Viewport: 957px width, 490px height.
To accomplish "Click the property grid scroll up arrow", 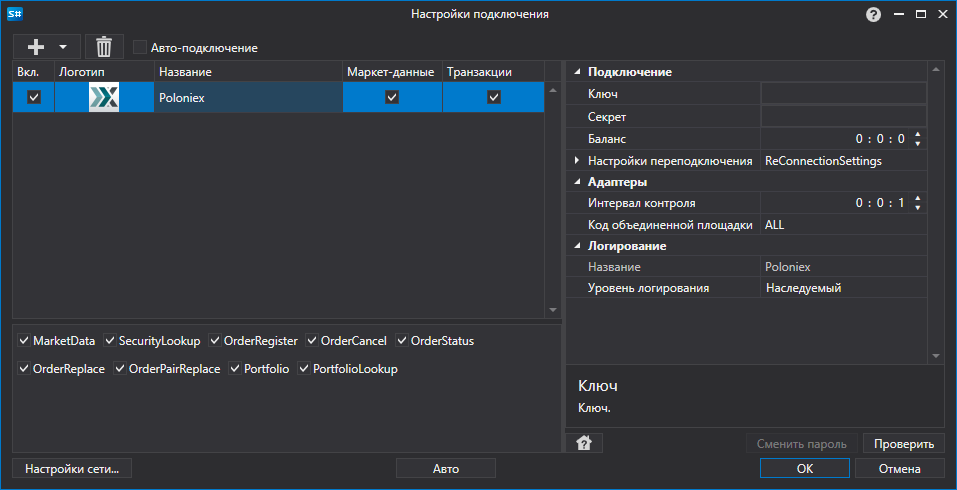I will [x=936, y=69].
